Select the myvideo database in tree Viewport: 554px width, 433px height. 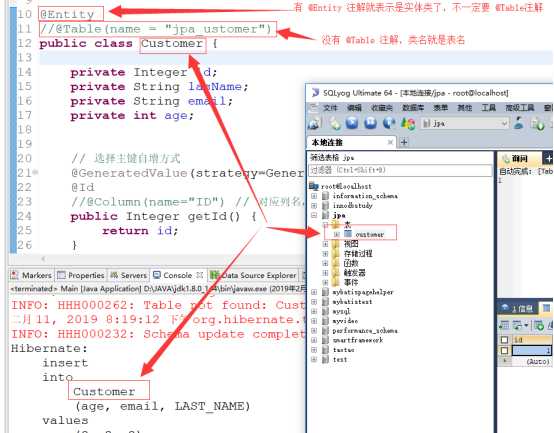(345, 321)
